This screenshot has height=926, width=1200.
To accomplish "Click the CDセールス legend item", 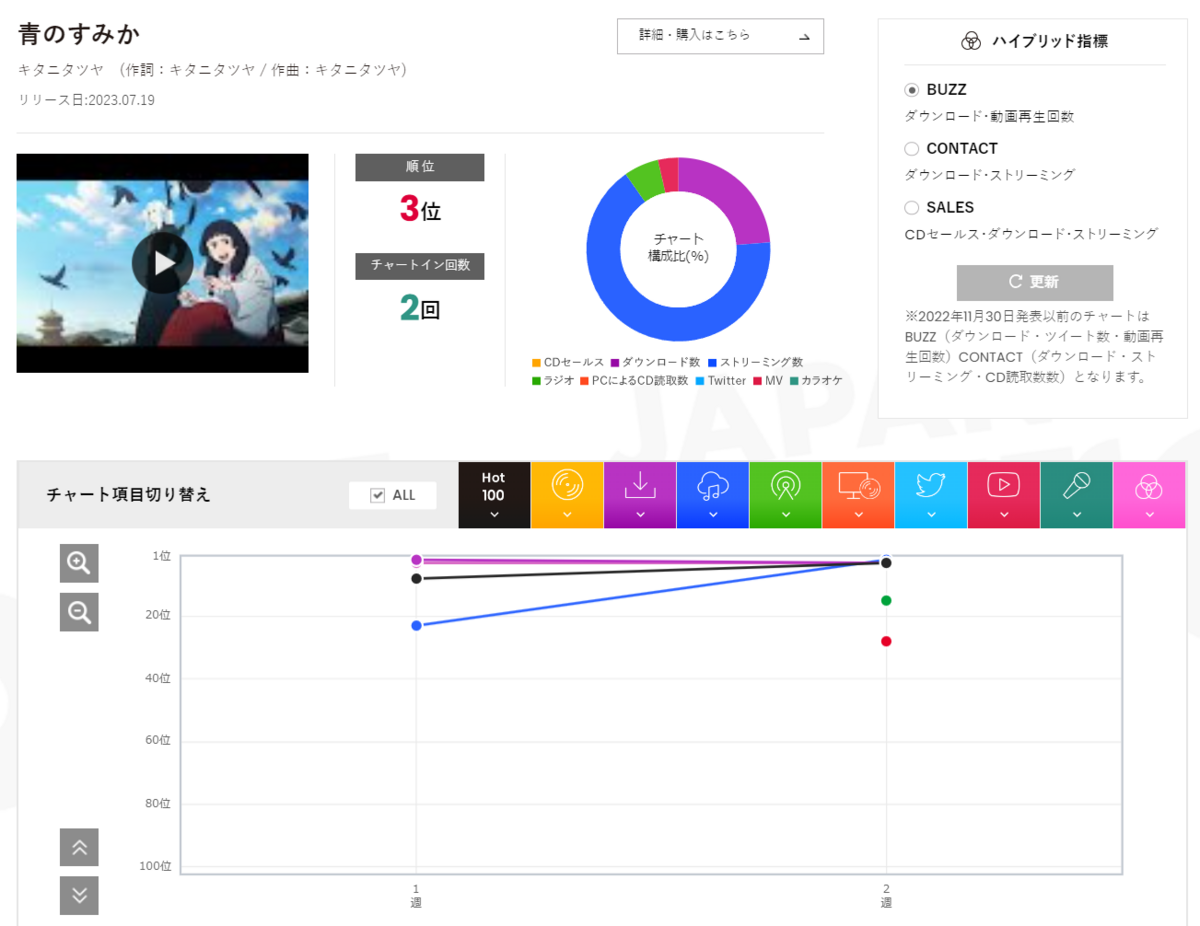I will (568, 362).
